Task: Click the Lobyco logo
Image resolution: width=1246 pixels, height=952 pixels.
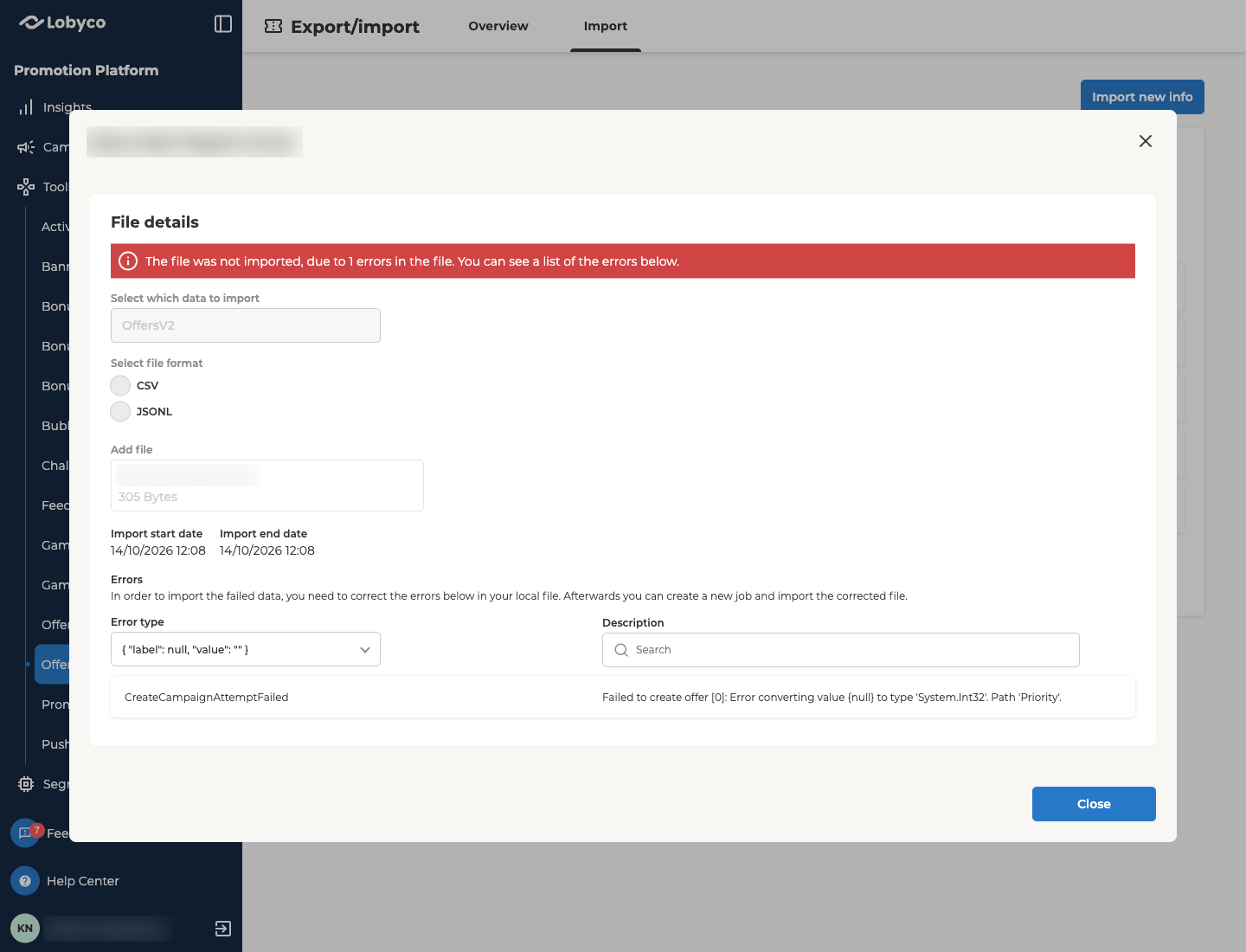Action: [62, 23]
